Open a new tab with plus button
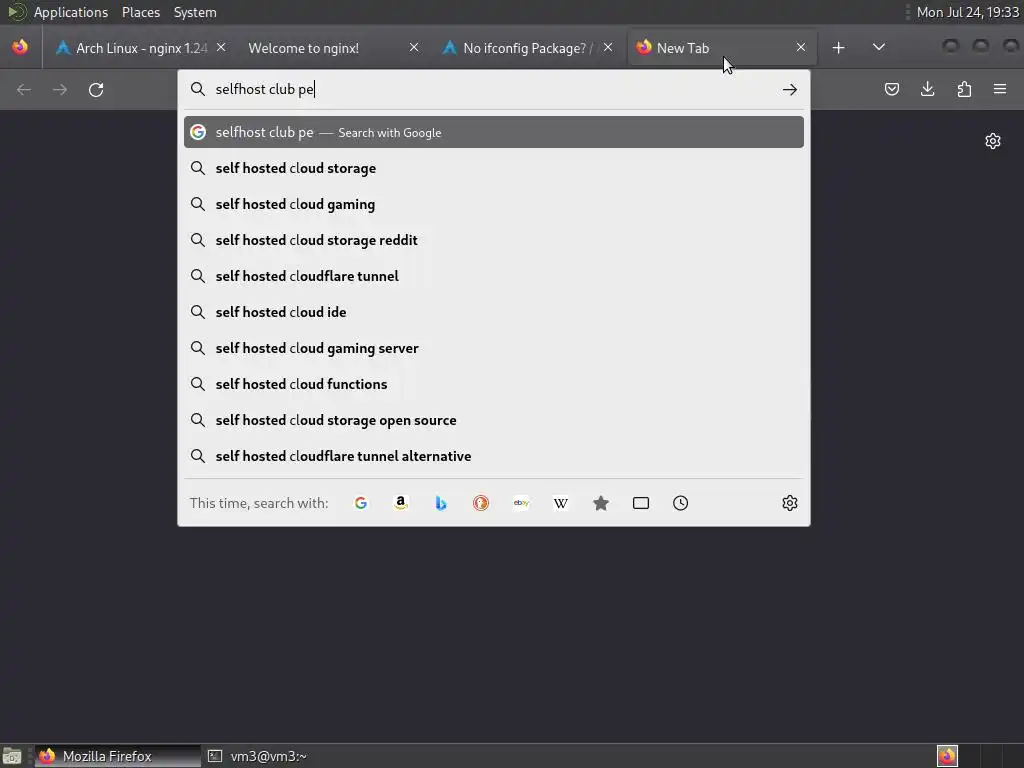The image size is (1024, 768). [x=839, y=48]
